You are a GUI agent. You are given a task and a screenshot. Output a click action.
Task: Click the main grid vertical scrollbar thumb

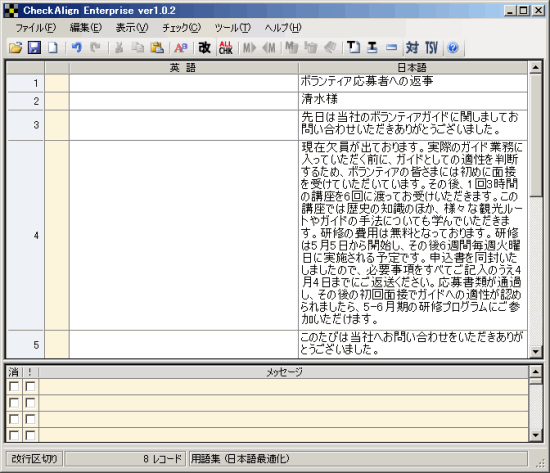pyautogui.click(x=535, y=135)
